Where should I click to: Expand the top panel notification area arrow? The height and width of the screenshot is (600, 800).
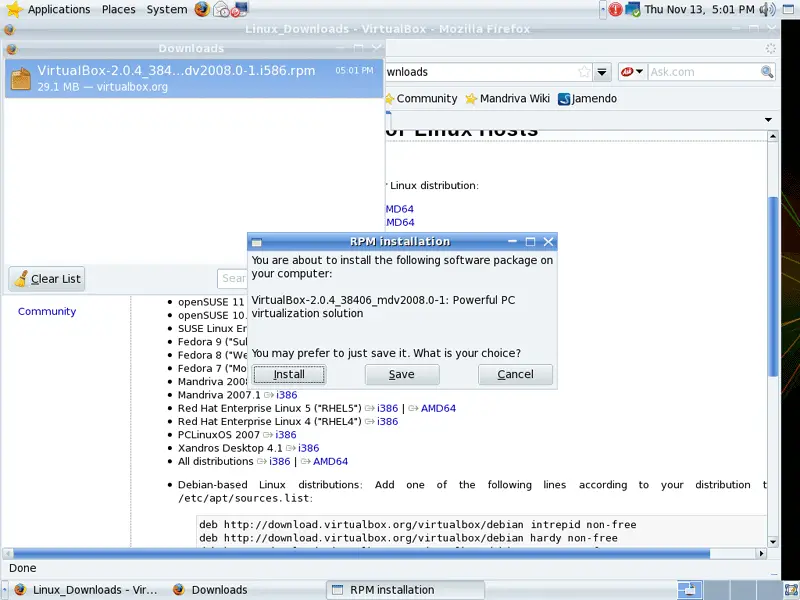(x=603, y=9)
